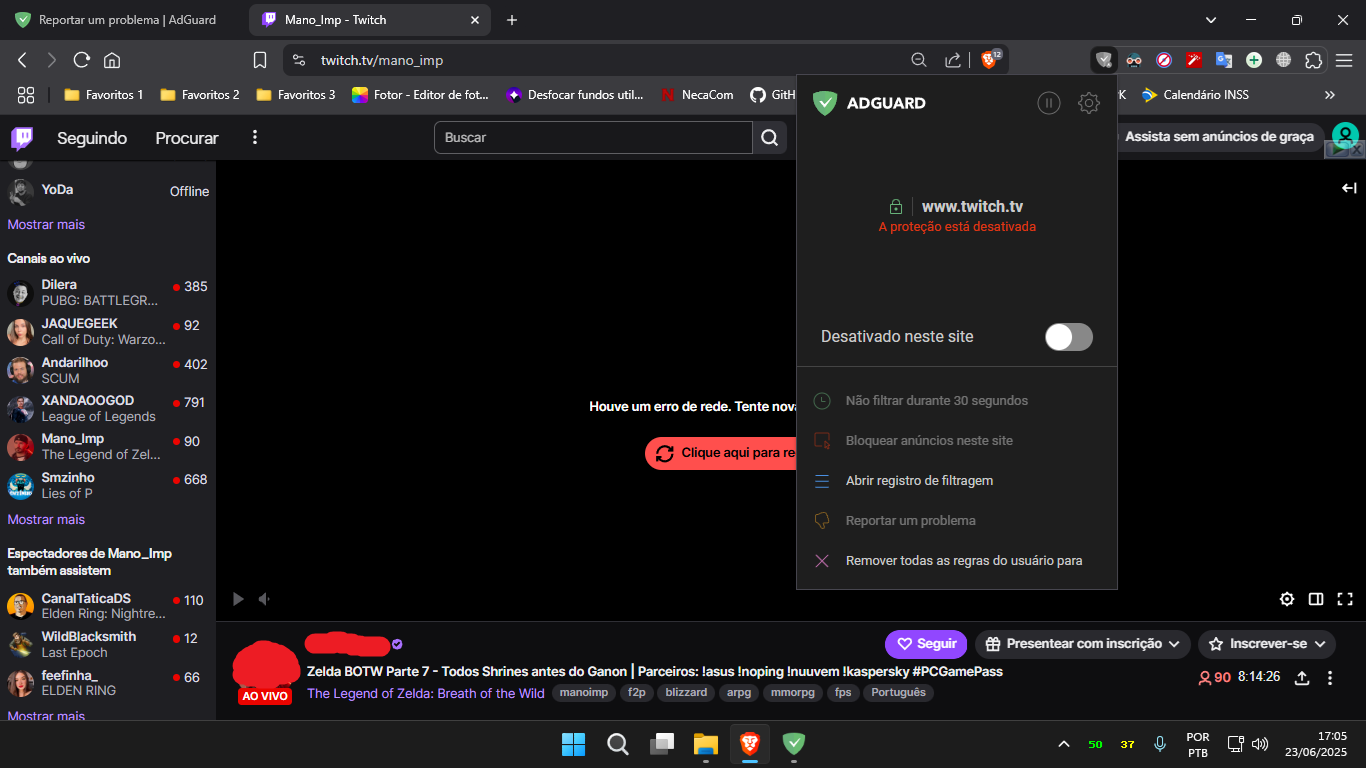Open the browser extensions puzzle icon

(x=1313, y=60)
